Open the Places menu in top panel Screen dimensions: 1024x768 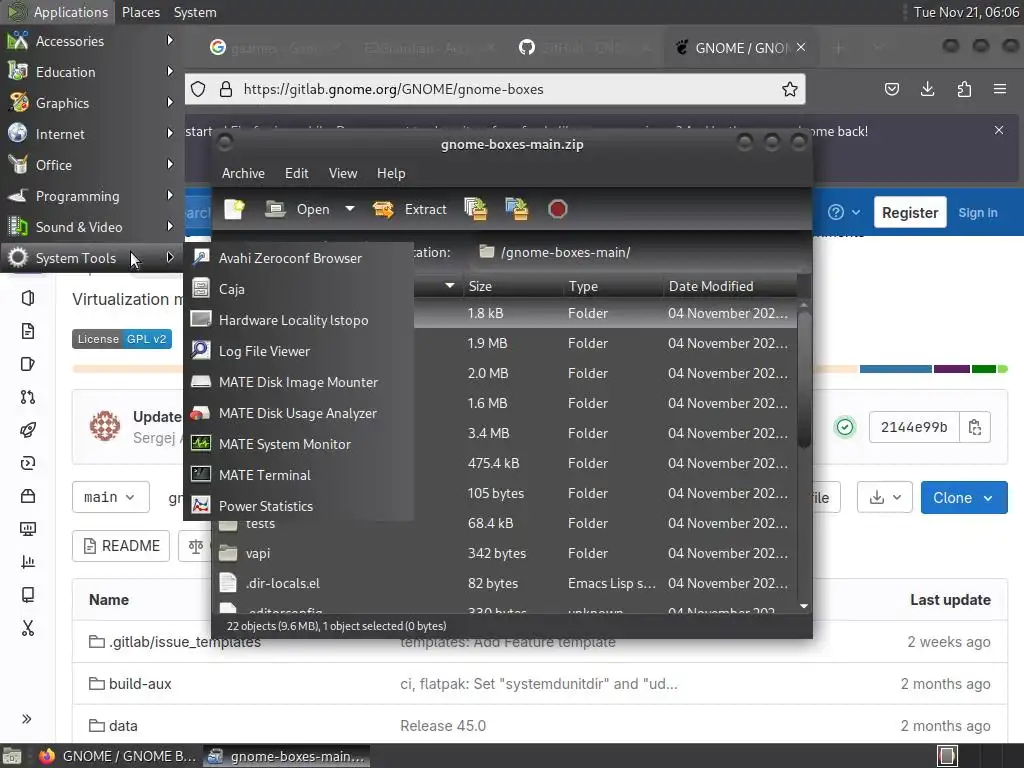coord(140,12)
